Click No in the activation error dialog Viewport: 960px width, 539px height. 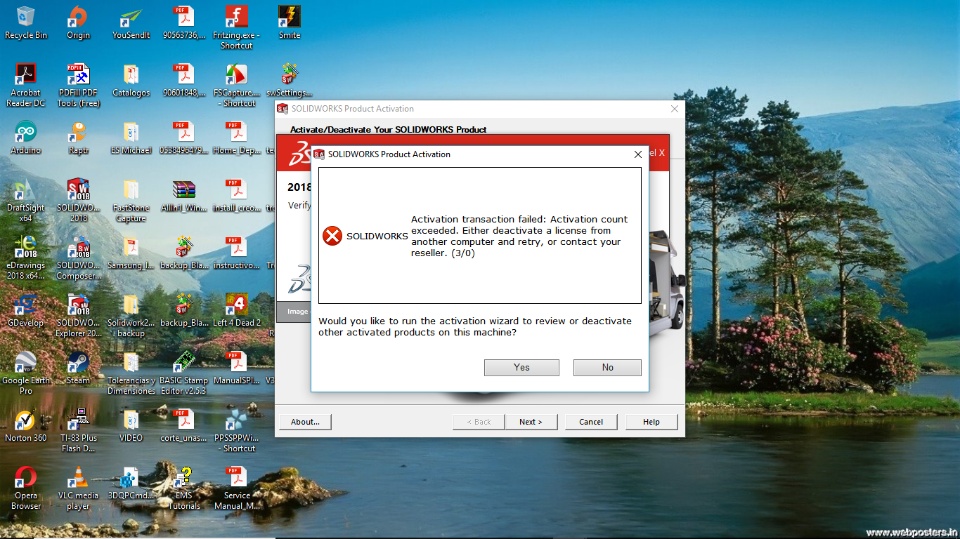coord(607,367)
